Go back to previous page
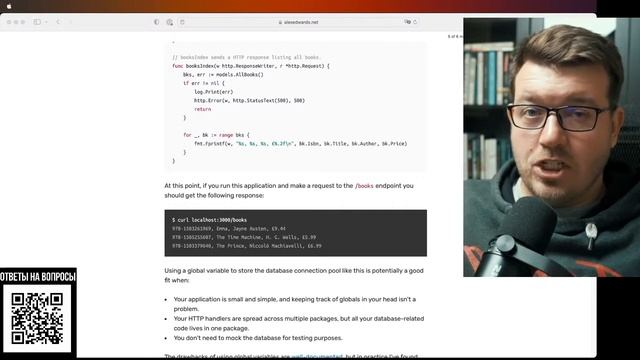 (58, 22)
